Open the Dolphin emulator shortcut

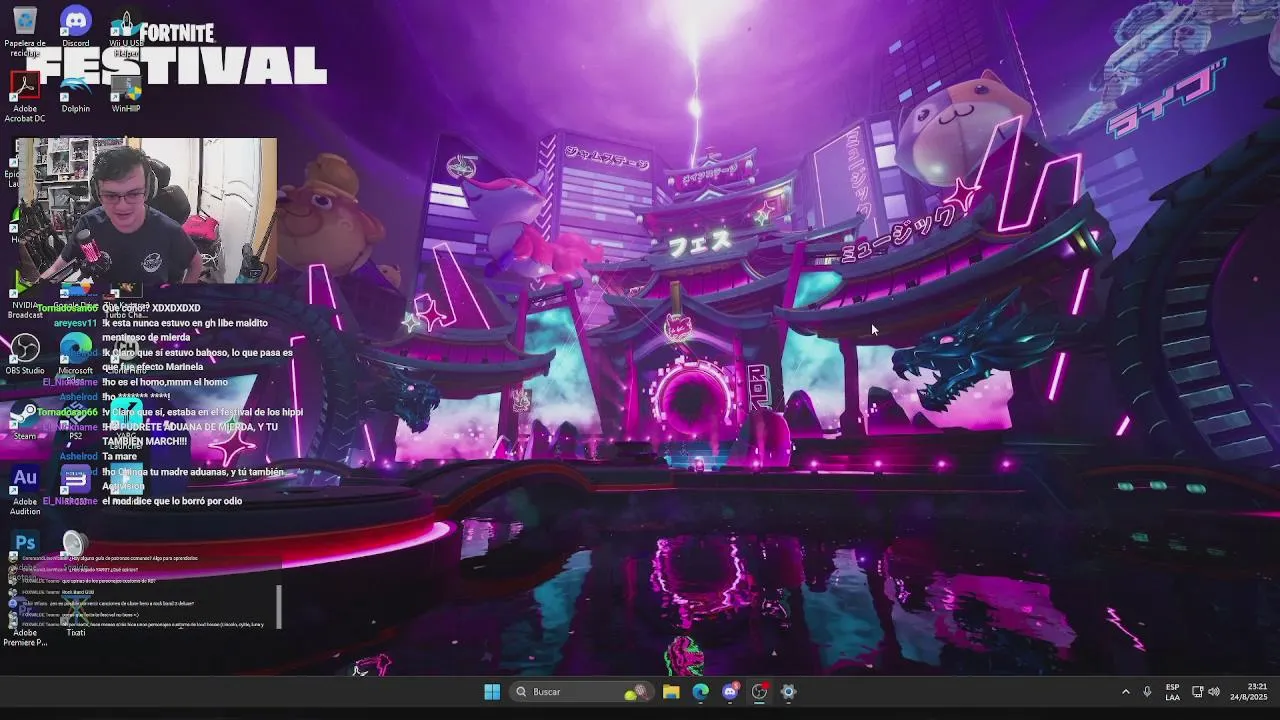click(76, 92)
